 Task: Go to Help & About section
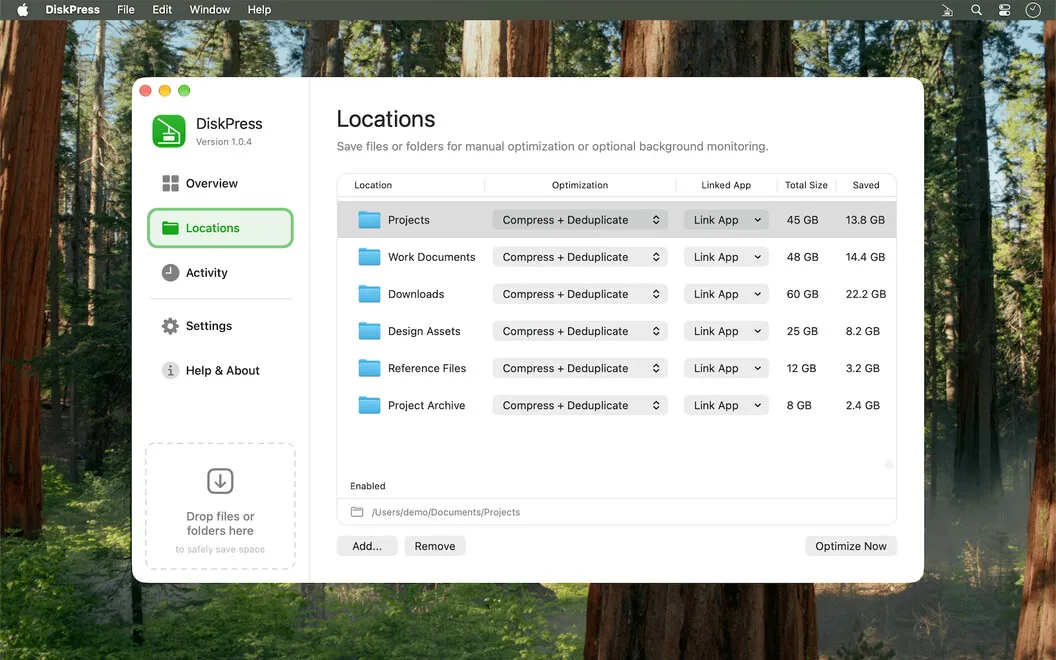[220, 370]
